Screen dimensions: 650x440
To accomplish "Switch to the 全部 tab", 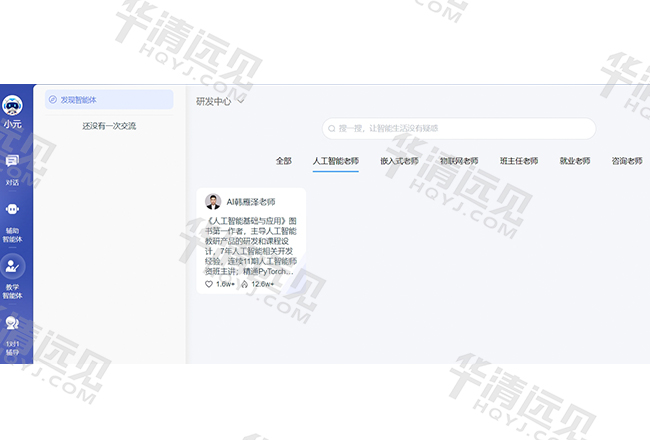I will pyautogui.click(x=284, y=161).
